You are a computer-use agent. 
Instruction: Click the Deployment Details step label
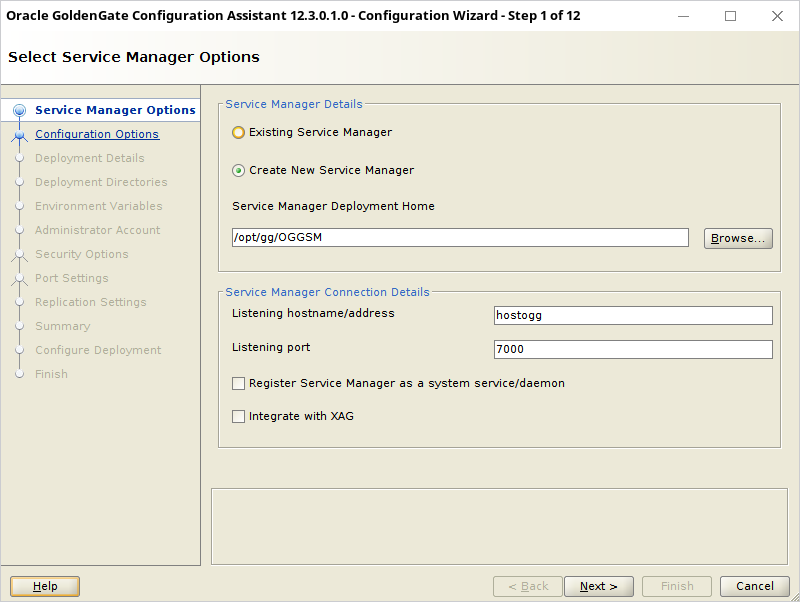[x=90, y=158]
